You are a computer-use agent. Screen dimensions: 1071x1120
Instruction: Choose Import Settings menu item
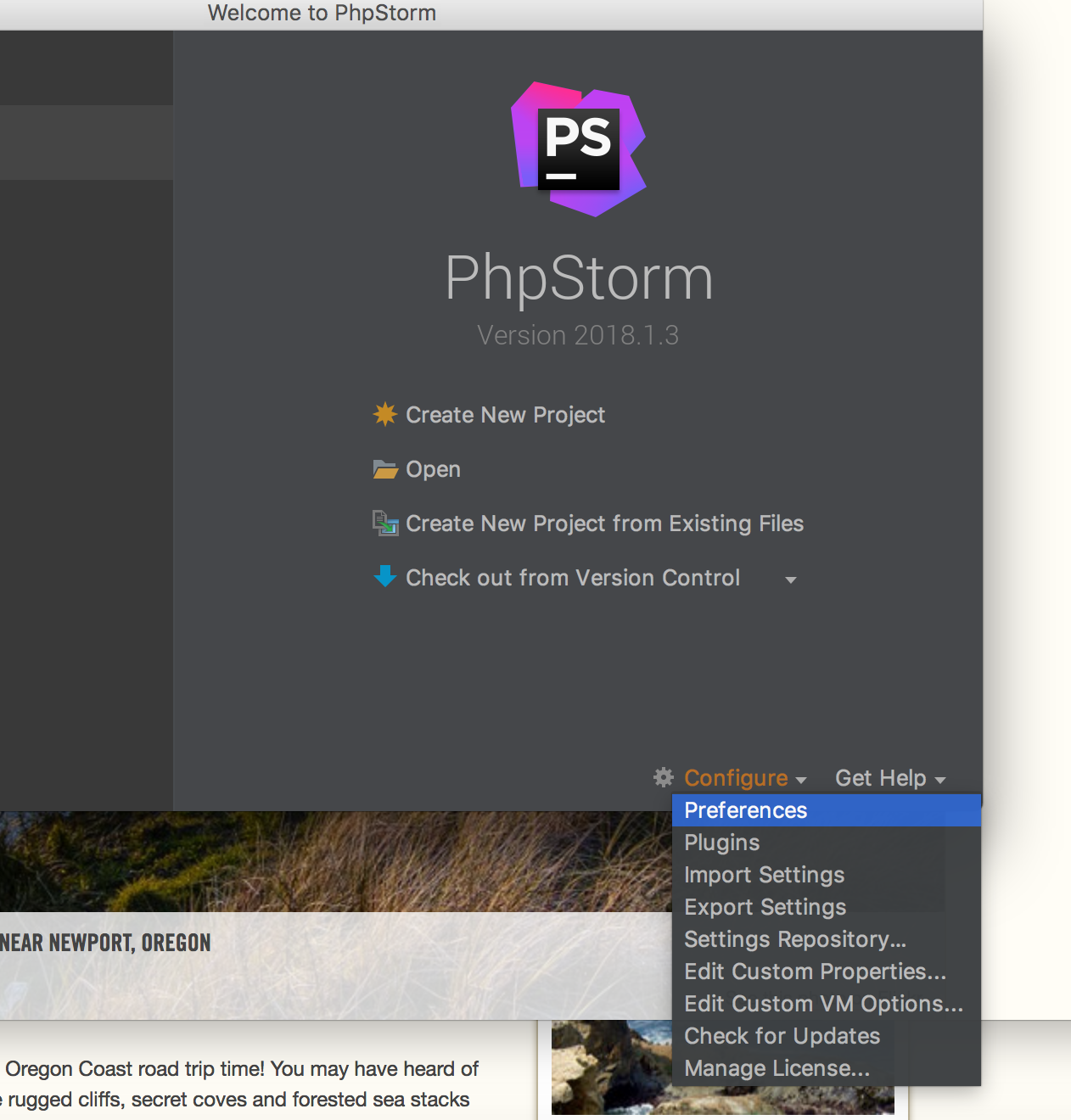click(827, 875)
